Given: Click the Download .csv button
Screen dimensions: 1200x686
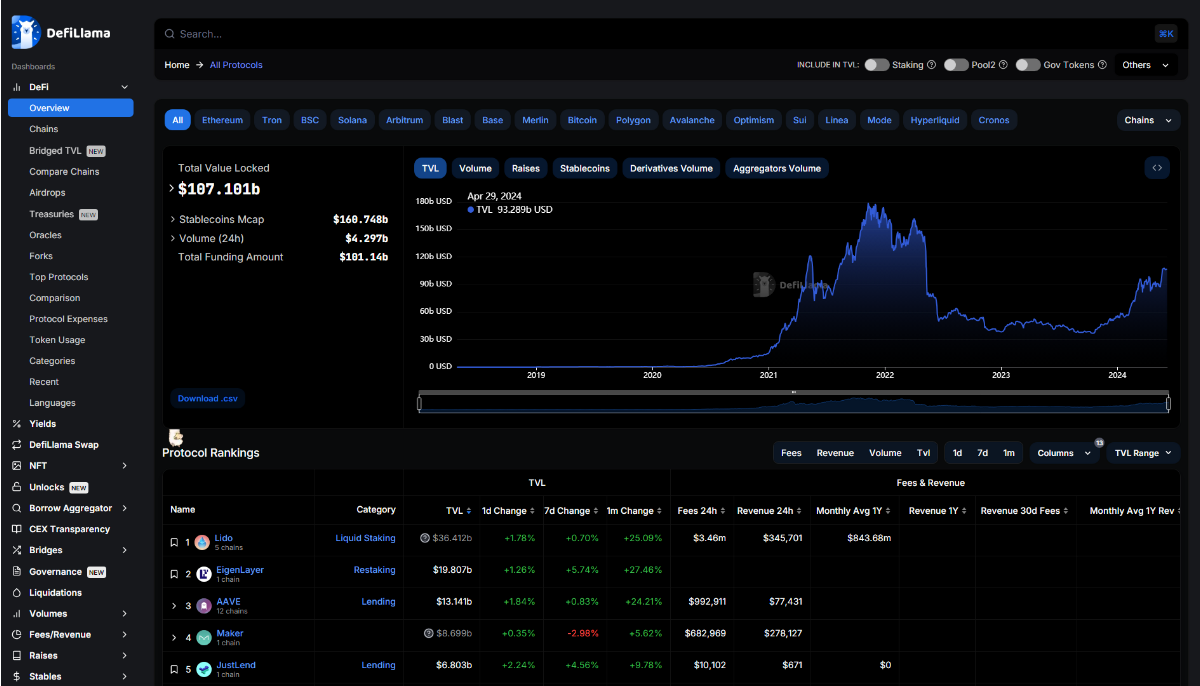Looking at the screenshot, I should pos(207,397).
